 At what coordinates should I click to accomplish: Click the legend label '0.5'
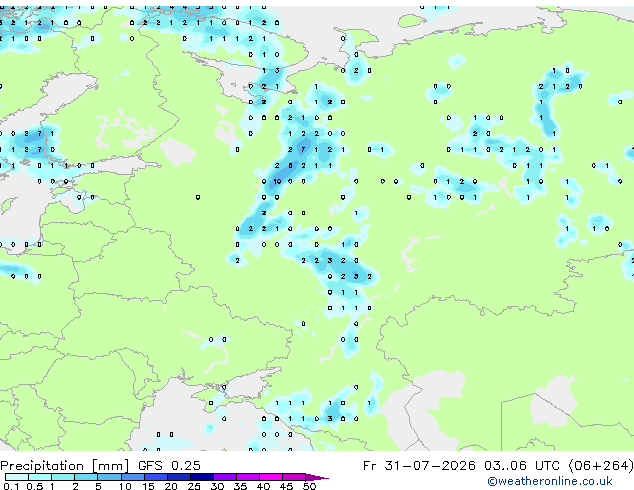(35, 486)
